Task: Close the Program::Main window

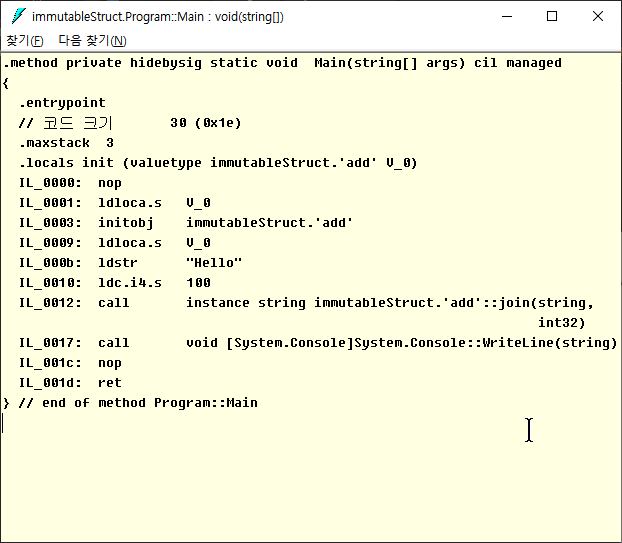Action: point(598,16)
